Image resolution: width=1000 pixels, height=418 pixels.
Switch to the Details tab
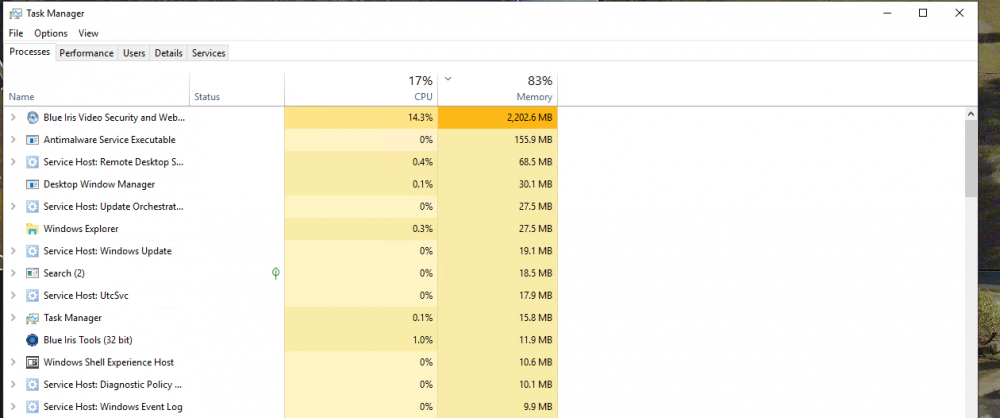[169, 53]
